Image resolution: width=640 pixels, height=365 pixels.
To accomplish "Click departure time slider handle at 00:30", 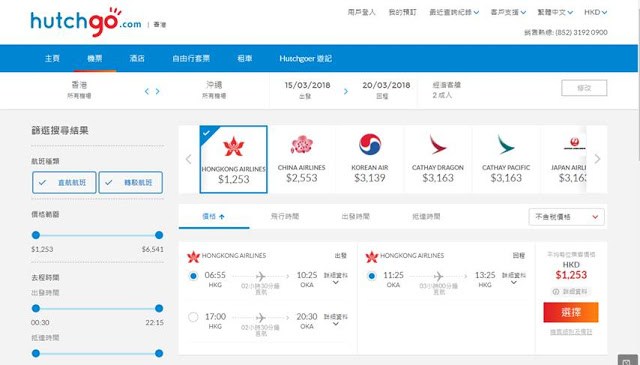I will click(x=36, y=308).
